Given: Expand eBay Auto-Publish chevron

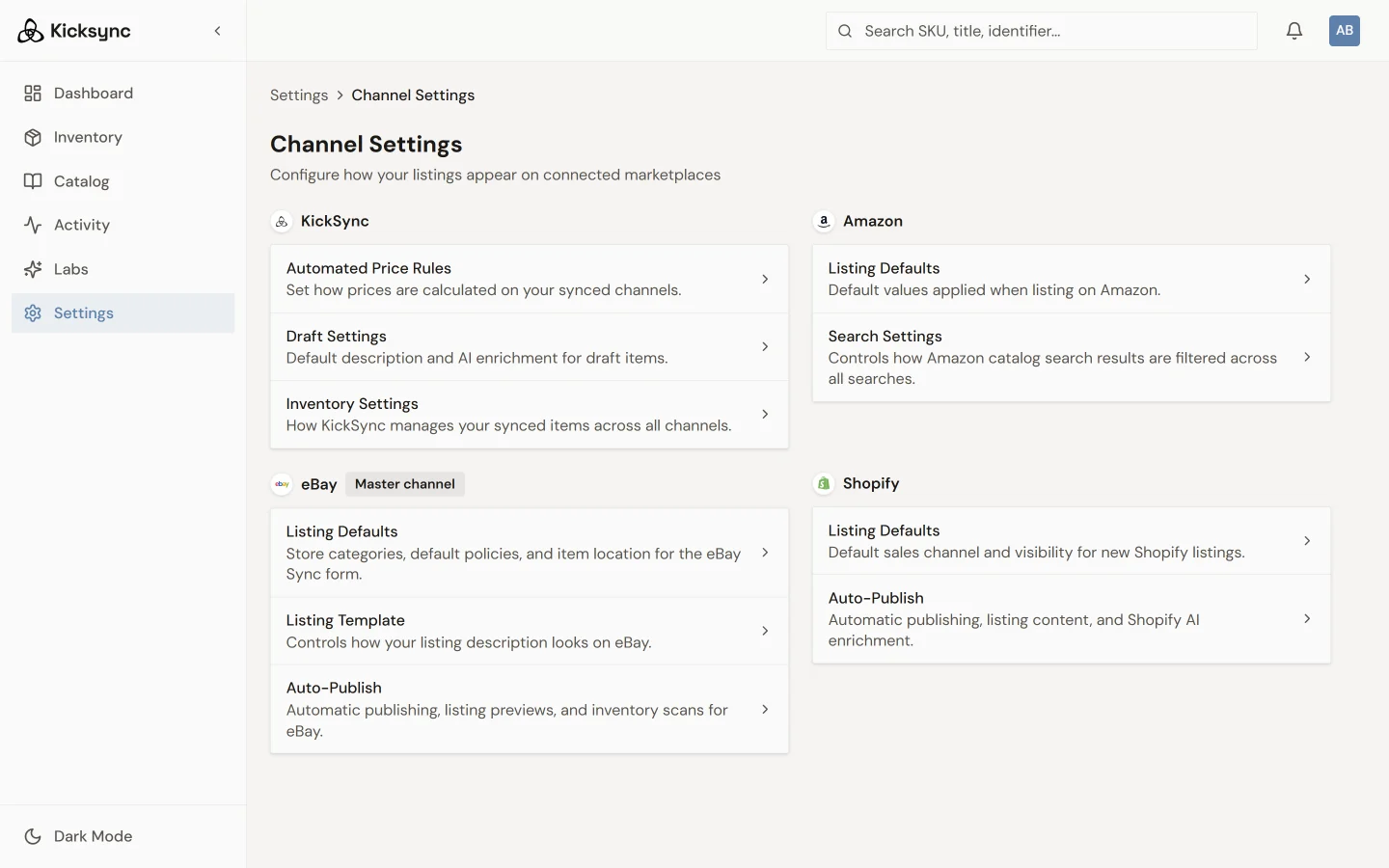Looking at the screenshot, I should (x=765, y=709).
